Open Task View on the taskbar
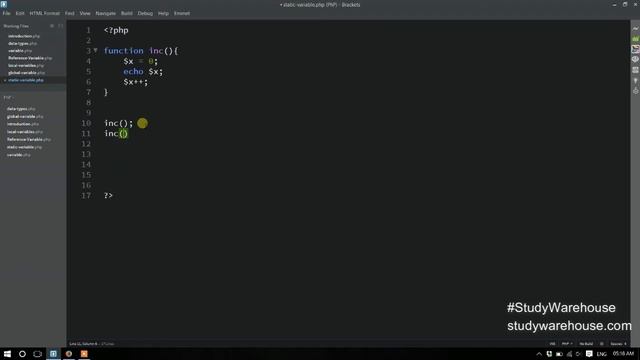This screenshot has width=640, height=360. pos(38,354)
